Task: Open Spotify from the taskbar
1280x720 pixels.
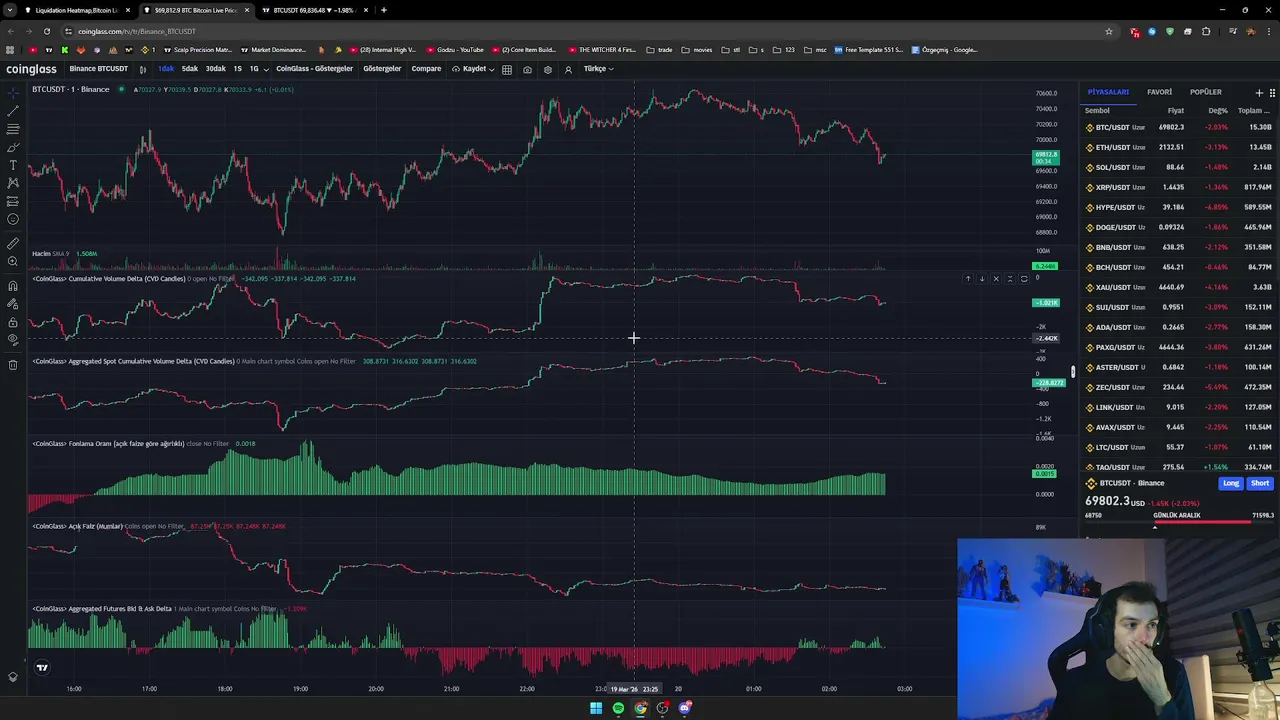Action: click(618, 708)
